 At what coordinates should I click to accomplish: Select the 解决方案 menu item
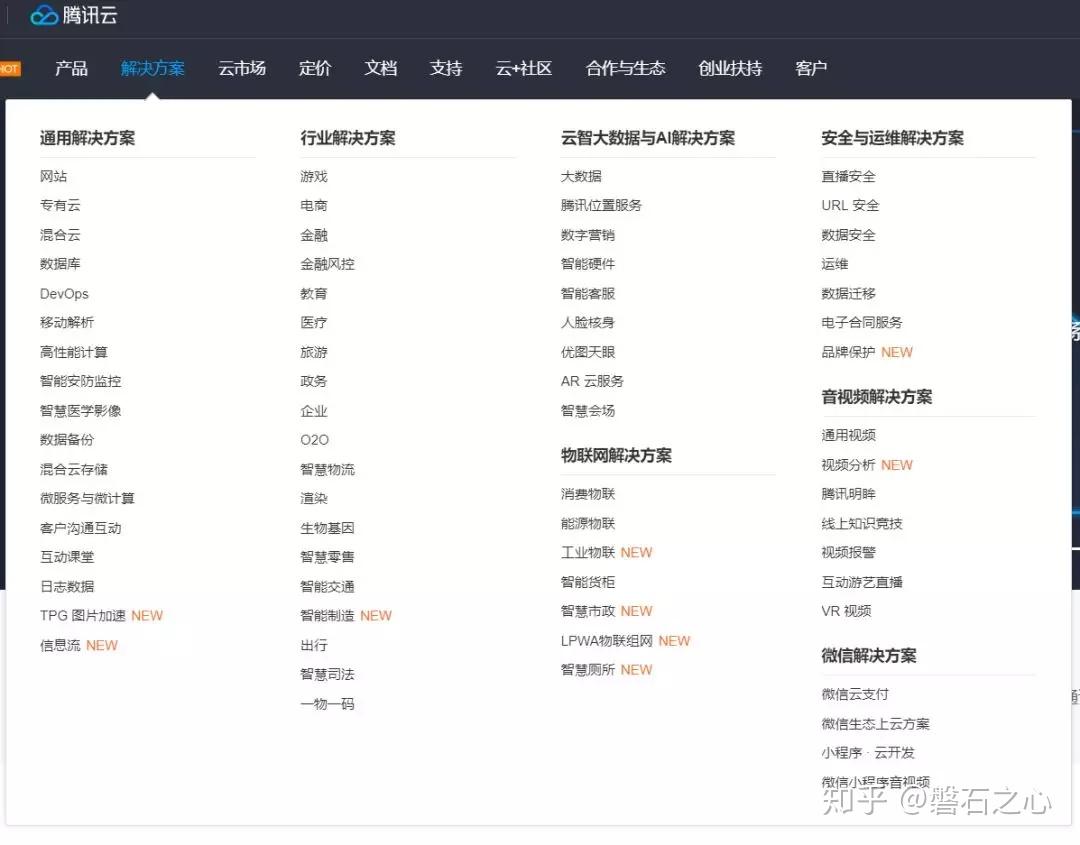tap(152, 68)
